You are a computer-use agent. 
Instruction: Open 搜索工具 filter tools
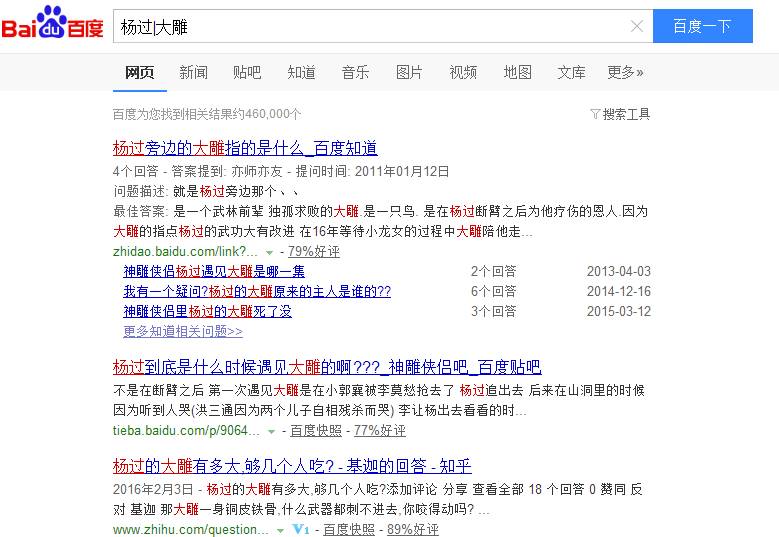pyautogui.click(x=620, y=114)
